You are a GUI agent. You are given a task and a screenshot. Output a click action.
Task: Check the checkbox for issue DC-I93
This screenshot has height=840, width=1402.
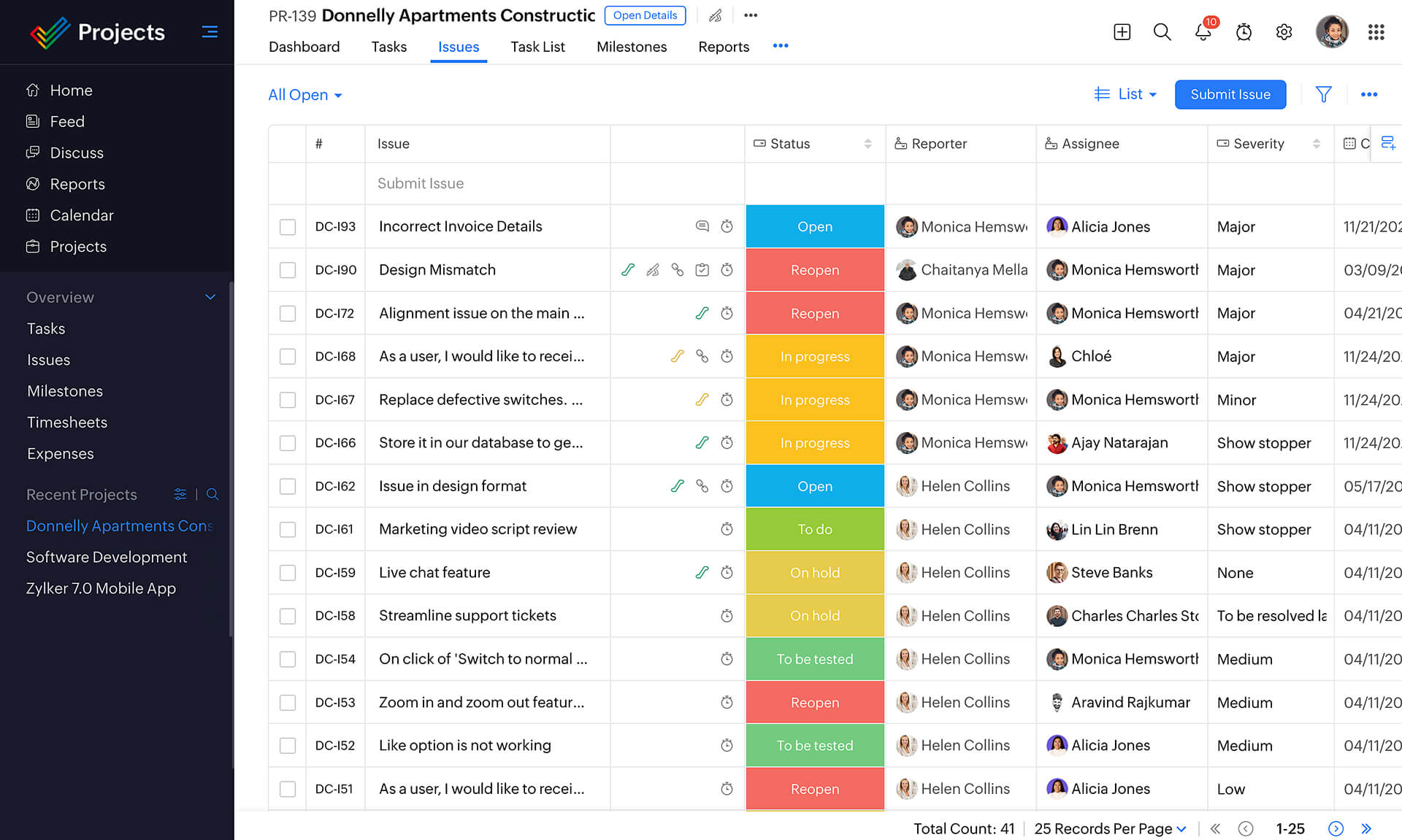click(287, 226)
